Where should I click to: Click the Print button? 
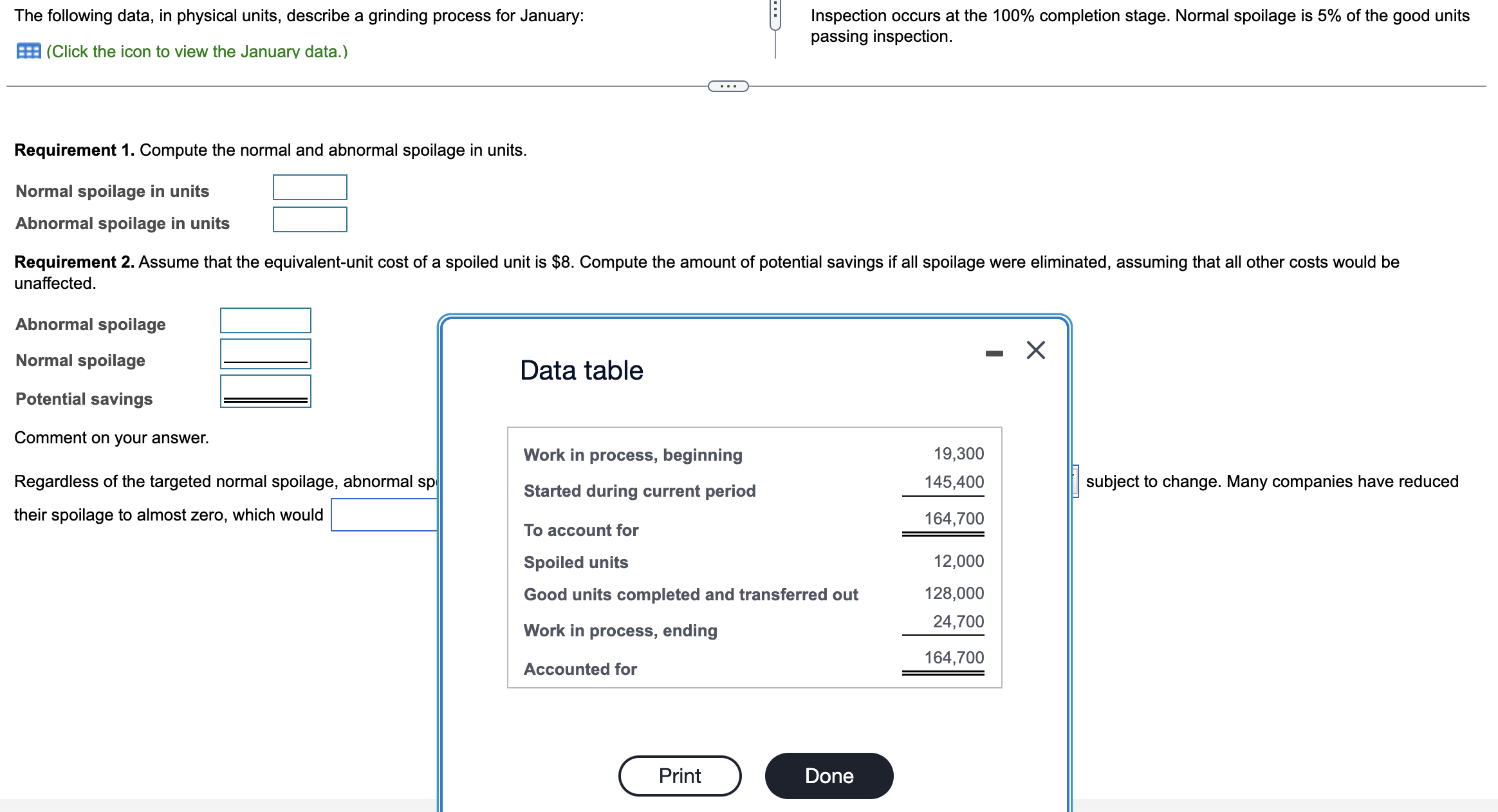tap(679, 776)
